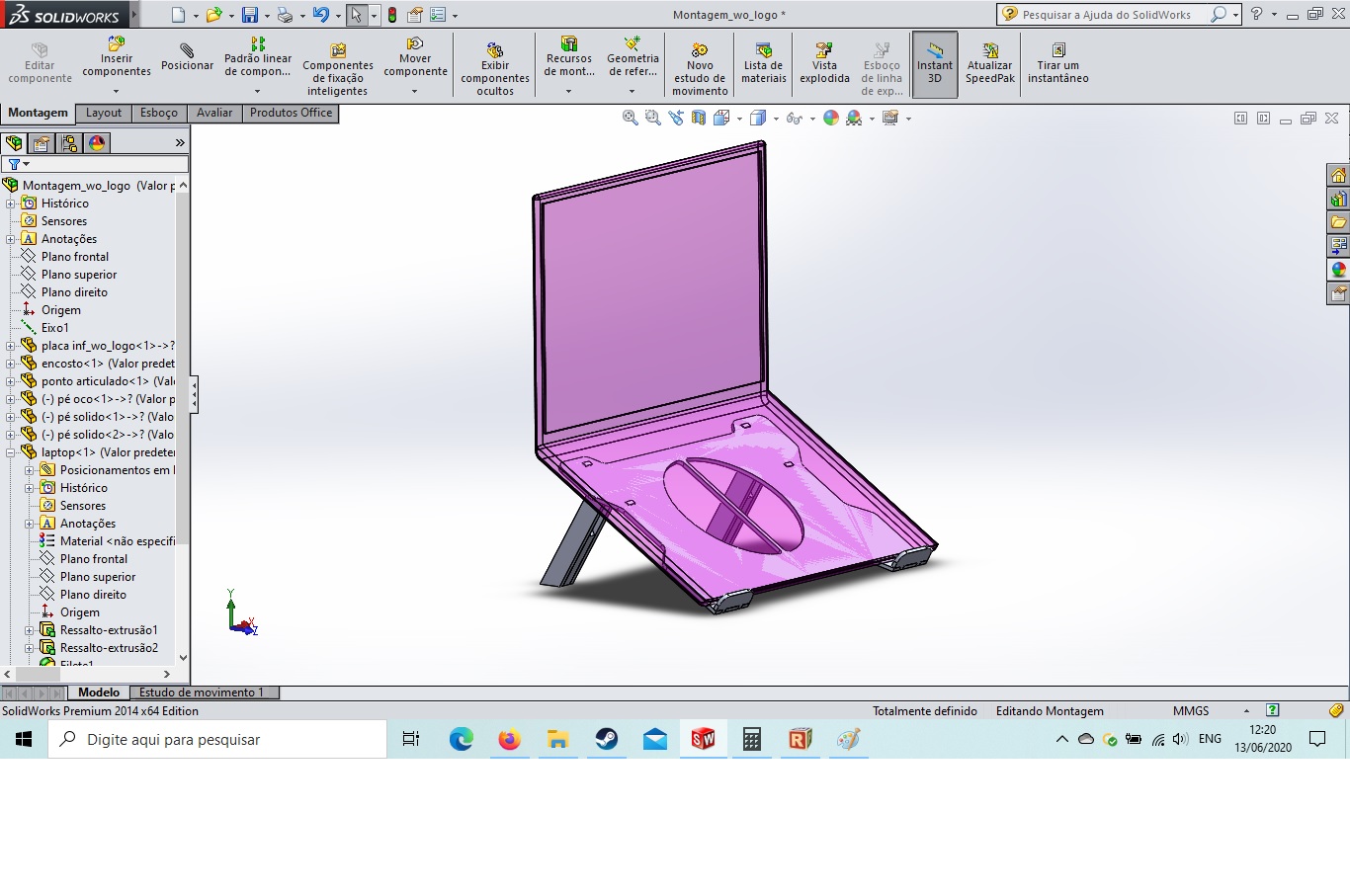Click the Undo arrow icon
Image resolution: width=1350 pixels, height=896 pixels.
(320, 15)
